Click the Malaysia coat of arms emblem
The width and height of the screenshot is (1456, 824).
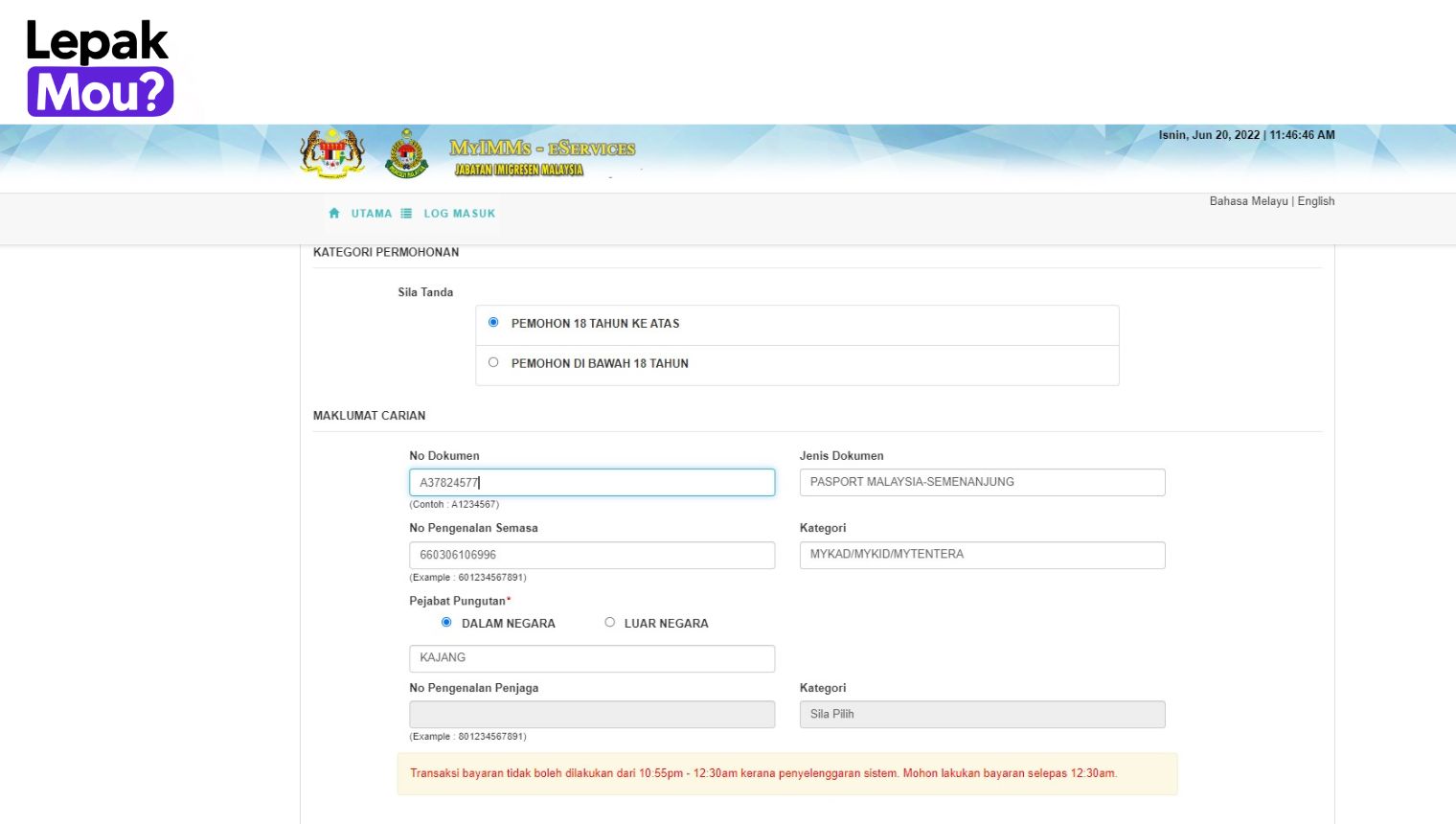(333, 151)
